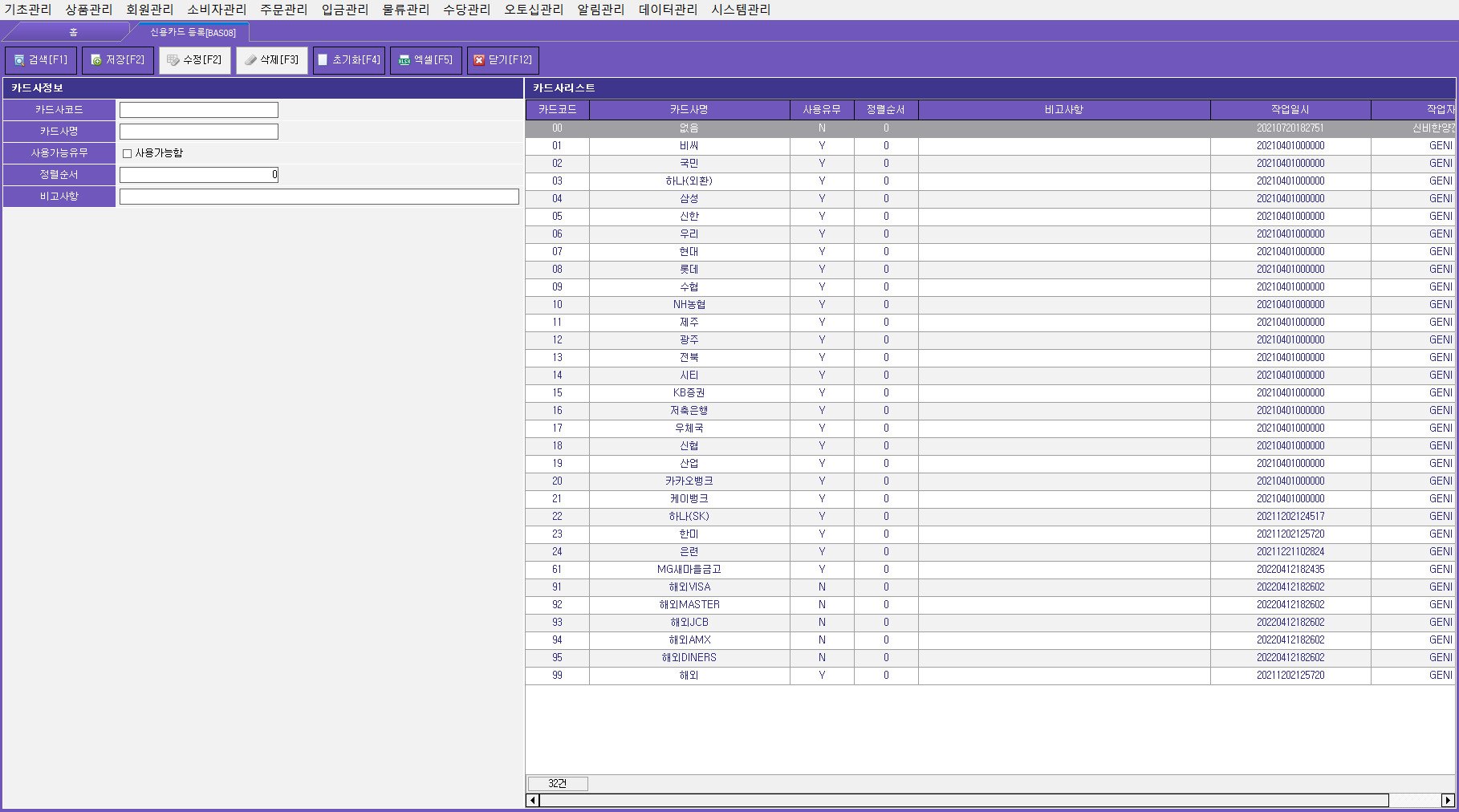Focus the 비고사항 text field

[319, 197]
